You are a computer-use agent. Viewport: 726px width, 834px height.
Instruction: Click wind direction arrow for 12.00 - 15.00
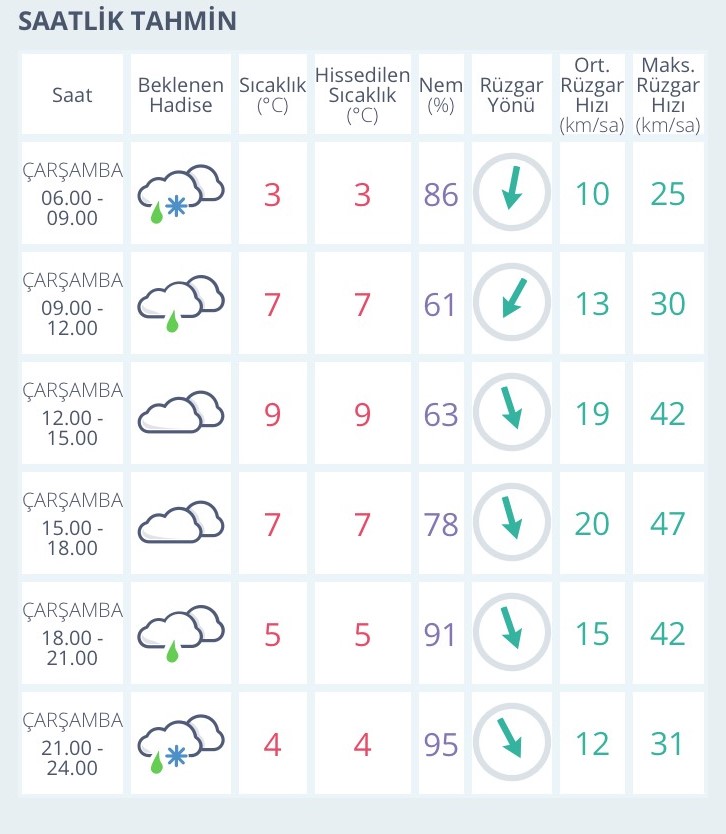512,412
